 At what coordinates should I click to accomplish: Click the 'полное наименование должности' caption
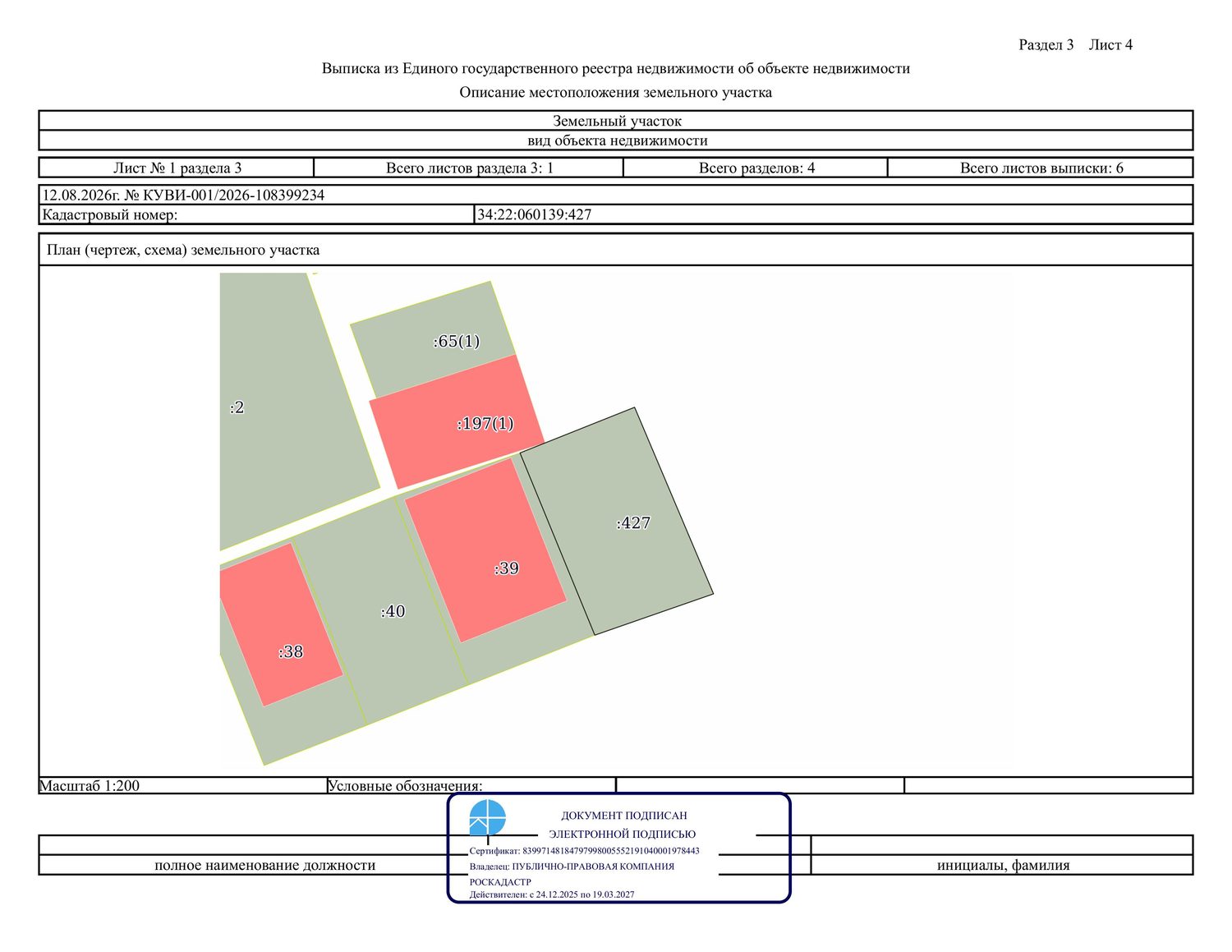[x=264, y=865]
